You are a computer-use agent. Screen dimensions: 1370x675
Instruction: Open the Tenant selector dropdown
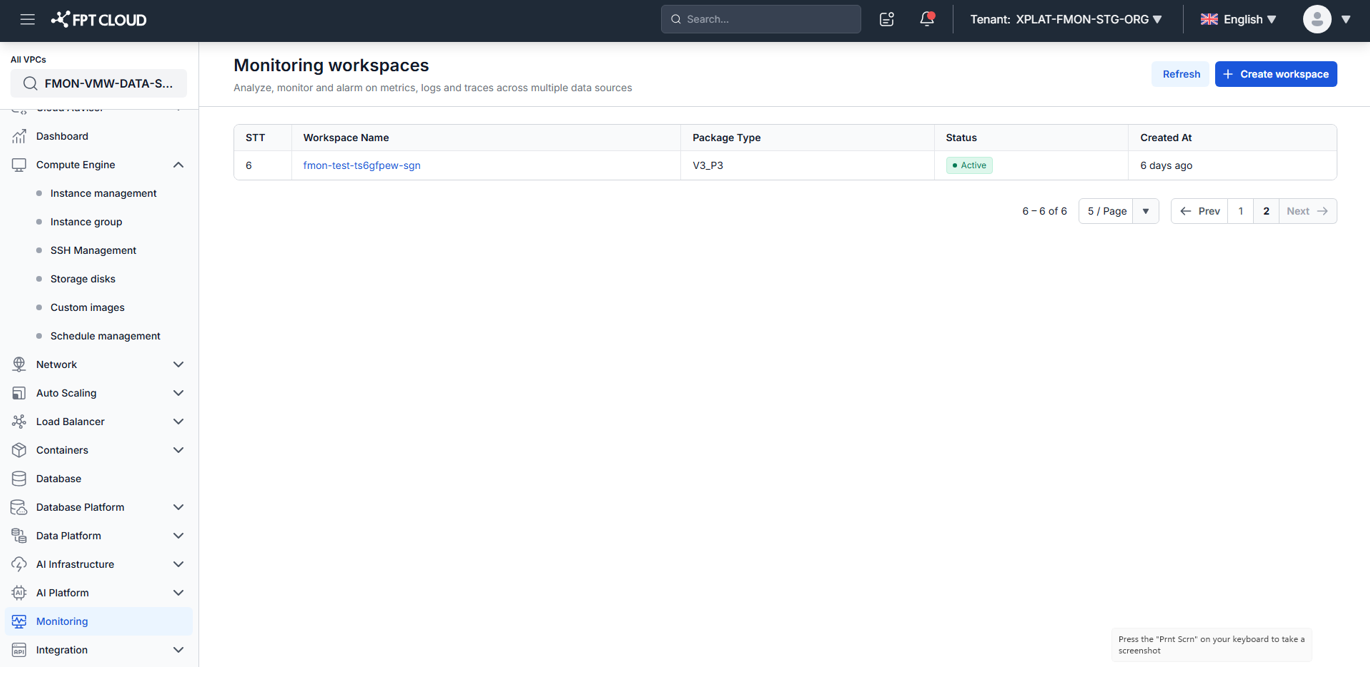pos(1066,19)
